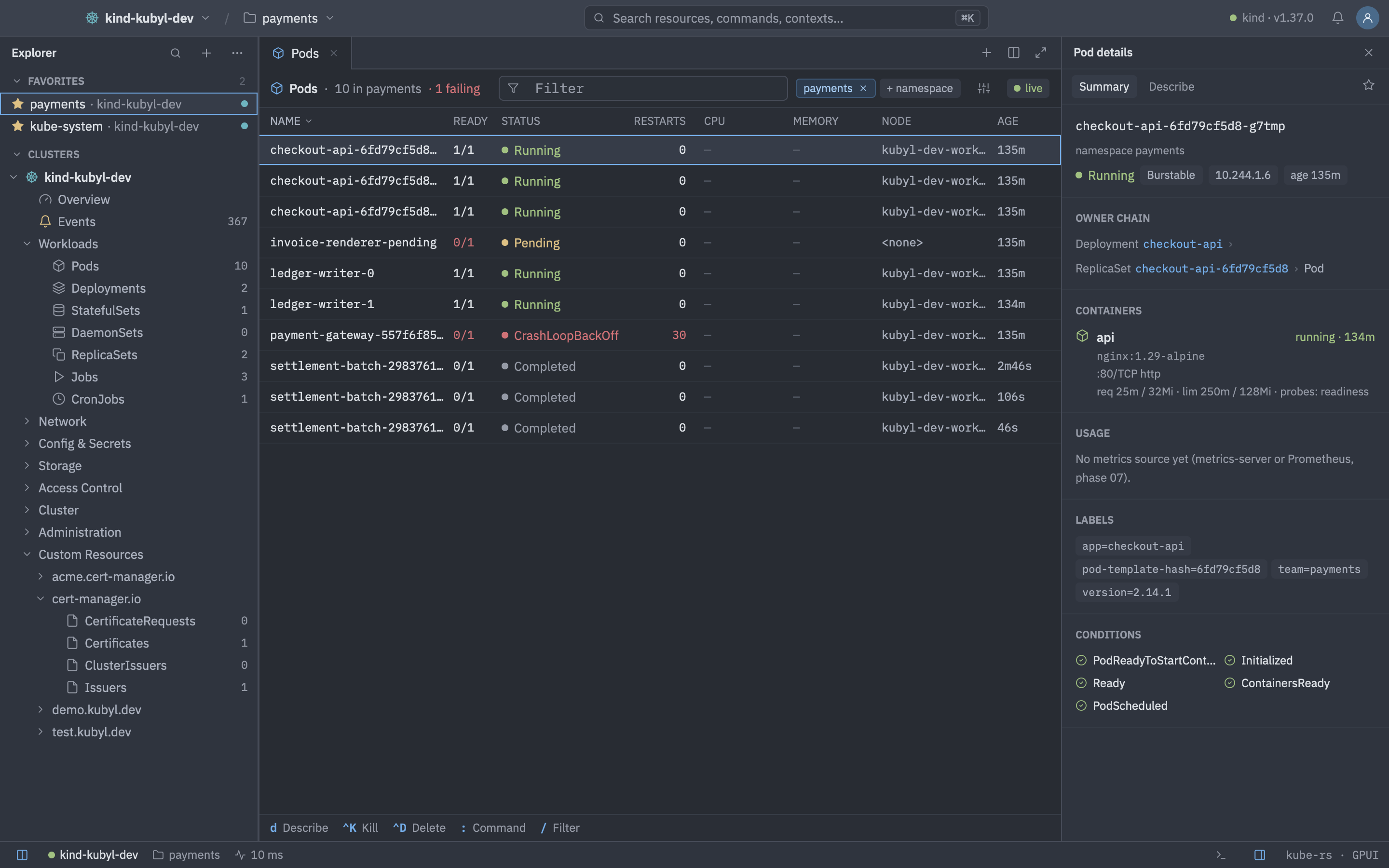Expand the Storage group
1389x868 pixels.
[27, 465]
